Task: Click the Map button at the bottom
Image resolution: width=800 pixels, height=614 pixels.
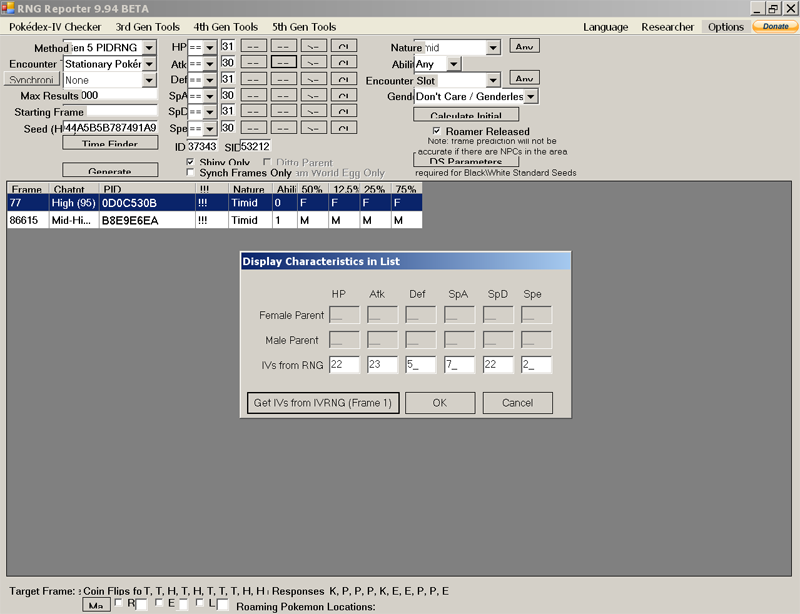Action: click(x=96, y=605)
